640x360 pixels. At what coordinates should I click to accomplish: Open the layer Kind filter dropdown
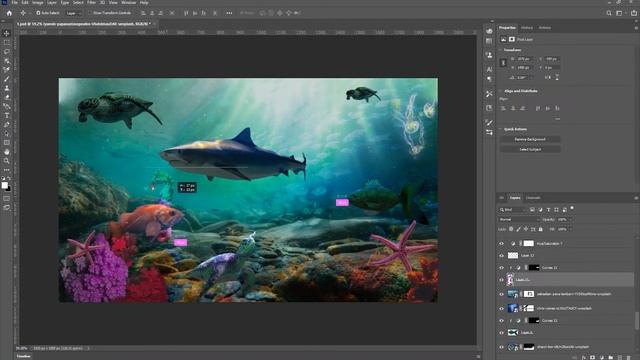pyautogui.click(x=513, y=210)
